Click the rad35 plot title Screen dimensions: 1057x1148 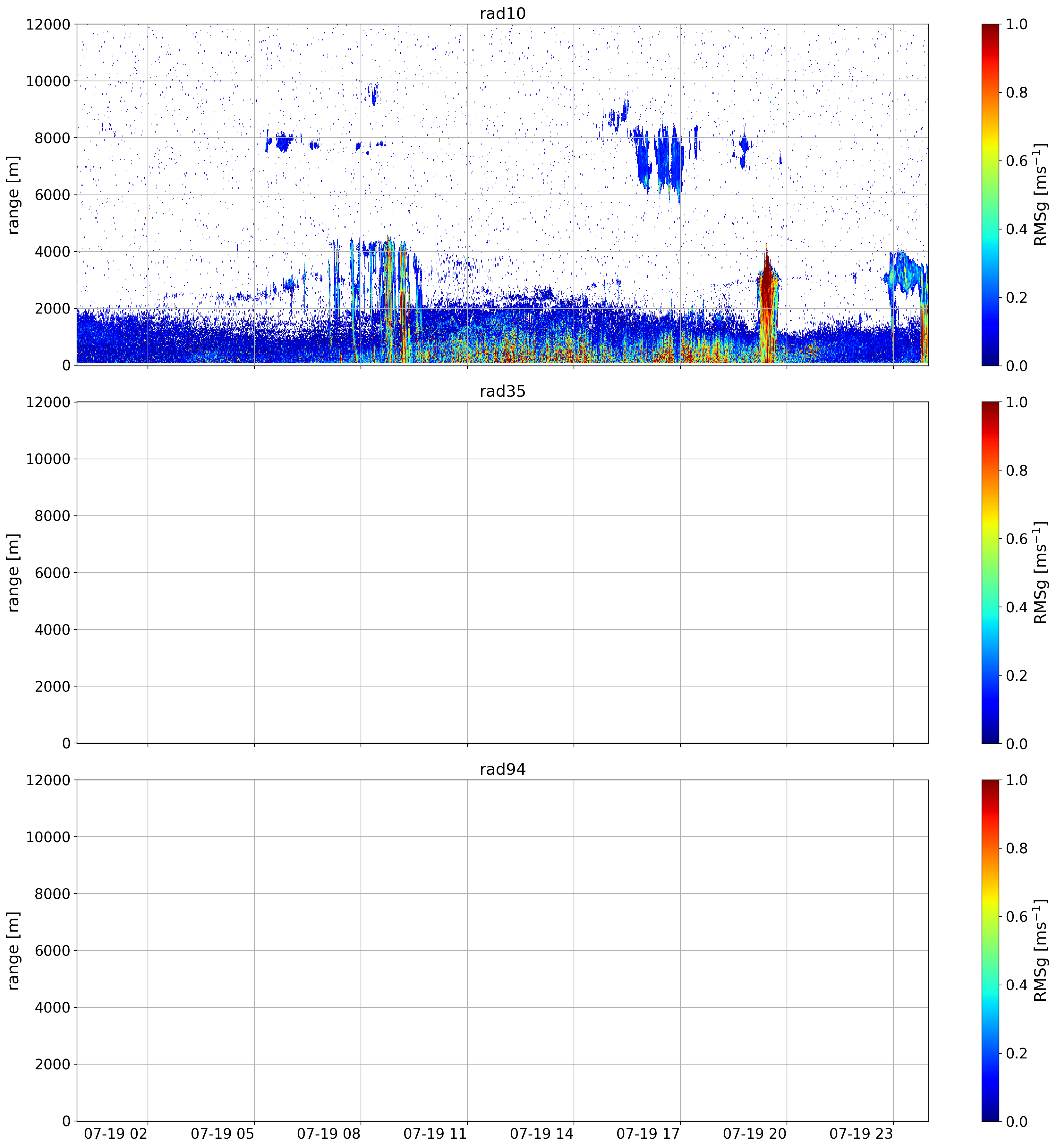pyautogui.click(x=502, y=392)
